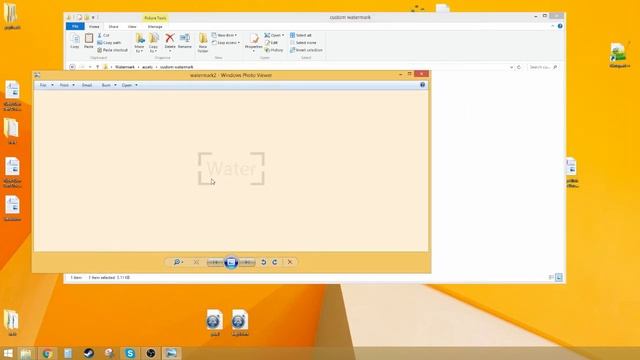Open the Copy to dropdown
640x360 pixels.
pos(153,43)
